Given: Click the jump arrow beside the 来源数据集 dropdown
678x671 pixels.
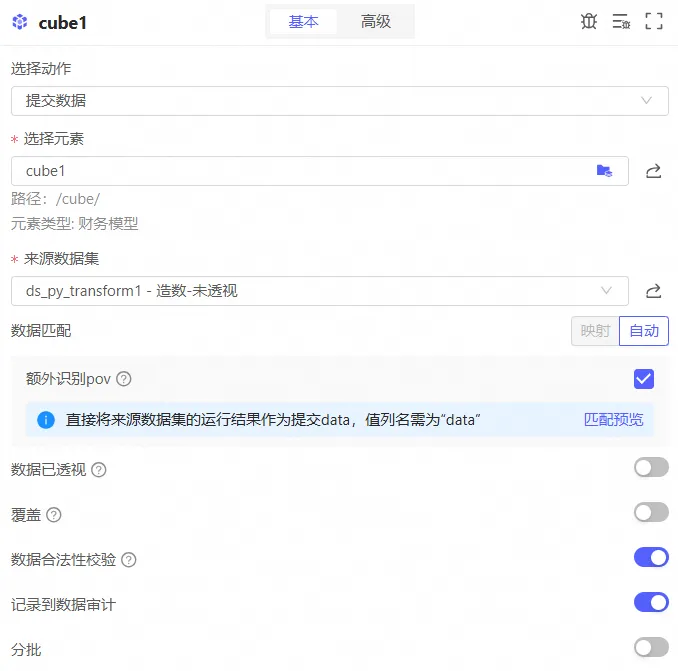Looking at the screenshot, I should (x=653, y=291).
